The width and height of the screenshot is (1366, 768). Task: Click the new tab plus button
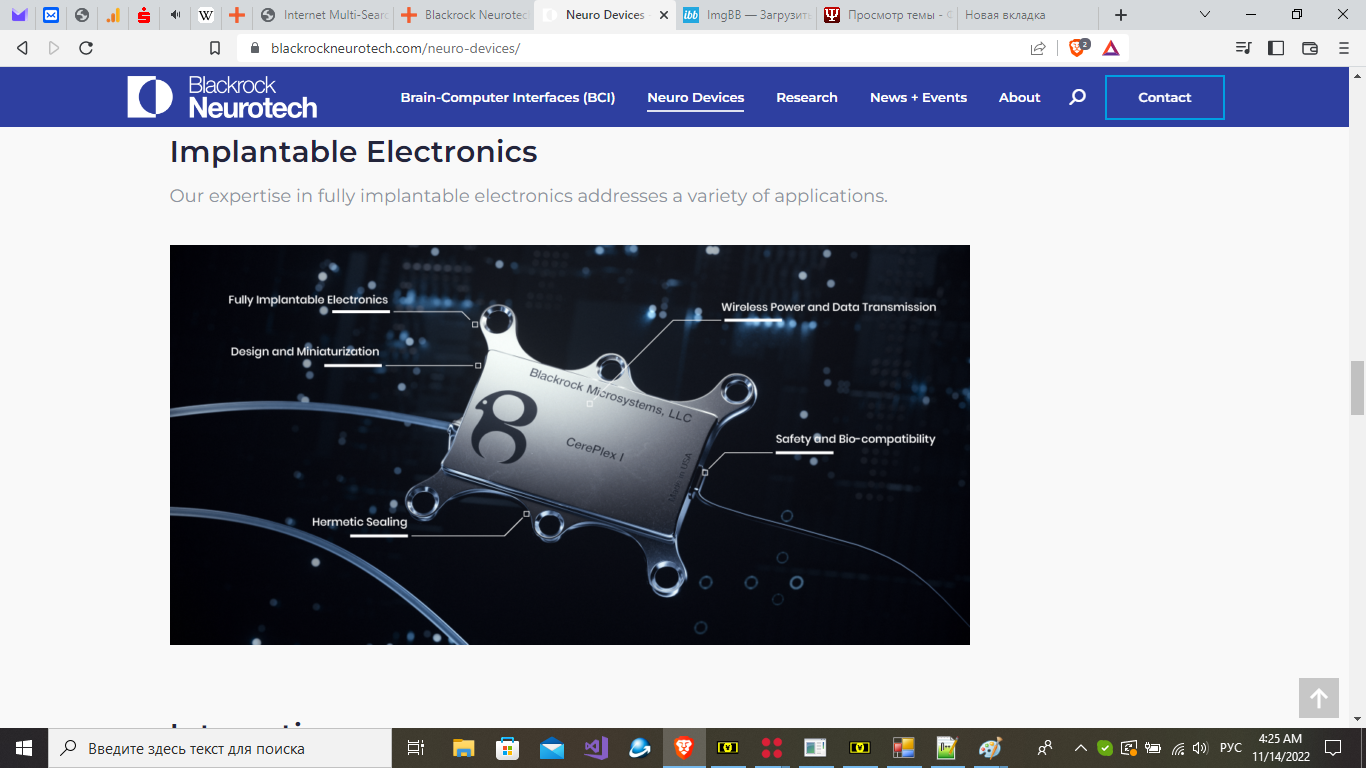click(x=1121, y=15)
